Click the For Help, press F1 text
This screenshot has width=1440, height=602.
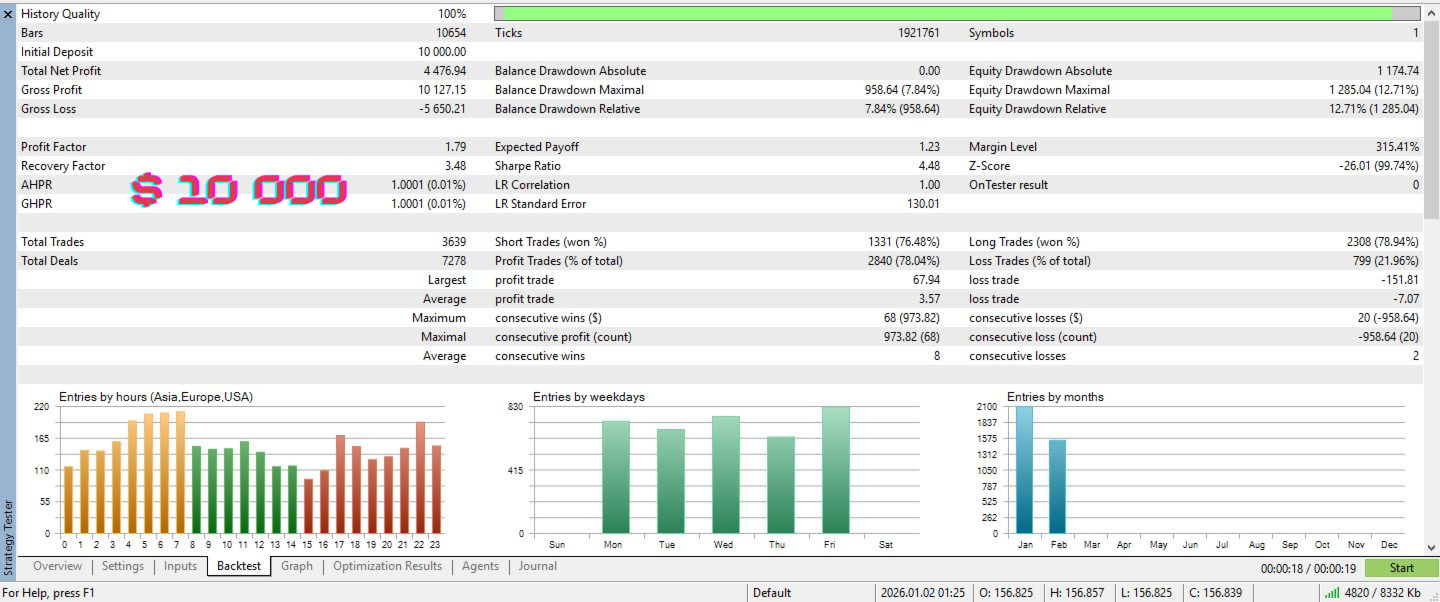[x=50, y=593]
